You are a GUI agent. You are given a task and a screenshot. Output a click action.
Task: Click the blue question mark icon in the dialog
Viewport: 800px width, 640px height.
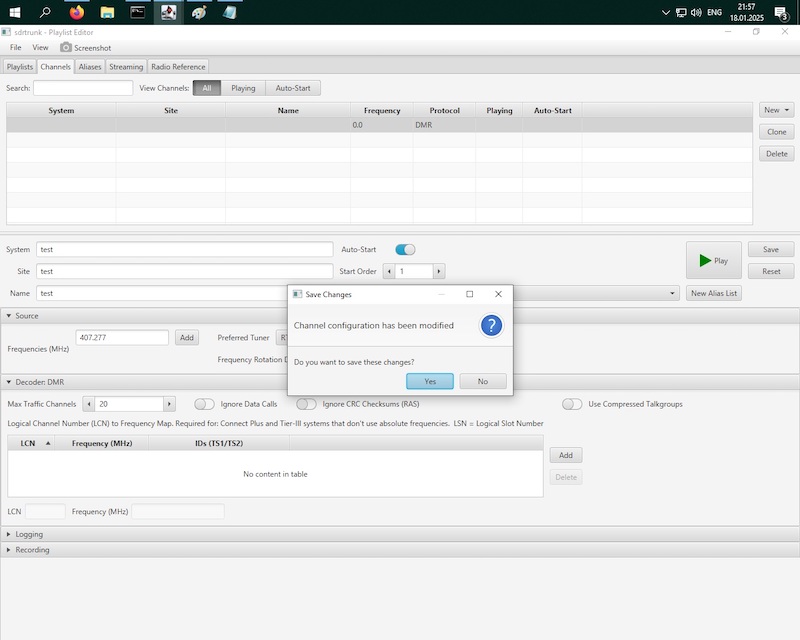pos(491,326)
